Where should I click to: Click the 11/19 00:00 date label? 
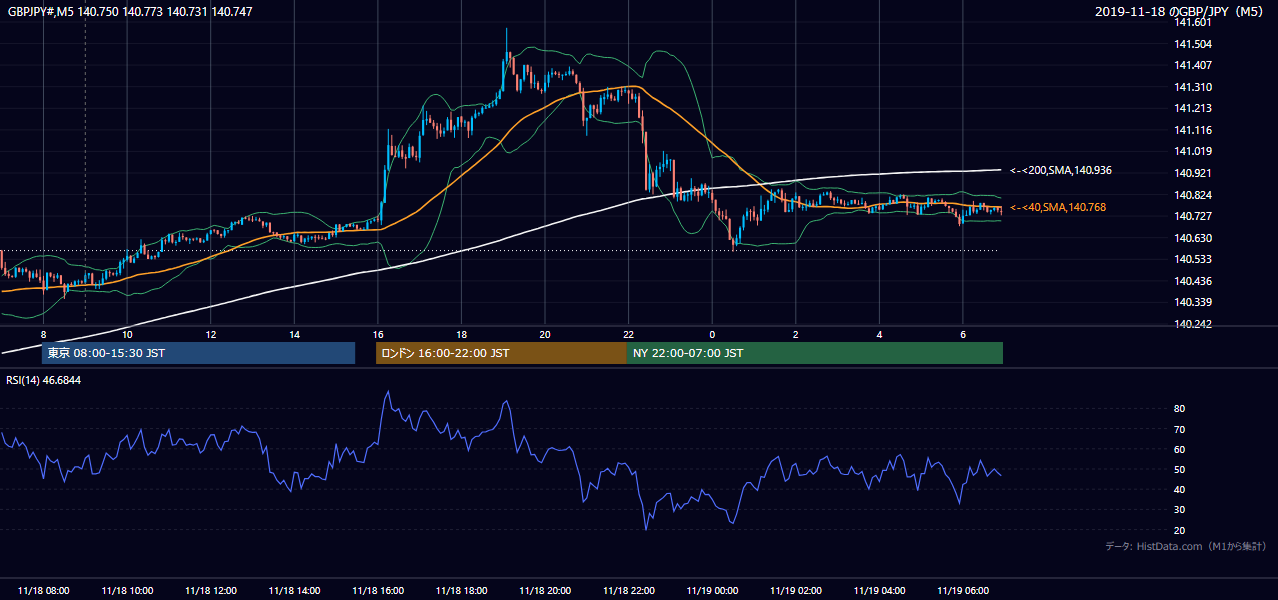pos(712,590)
